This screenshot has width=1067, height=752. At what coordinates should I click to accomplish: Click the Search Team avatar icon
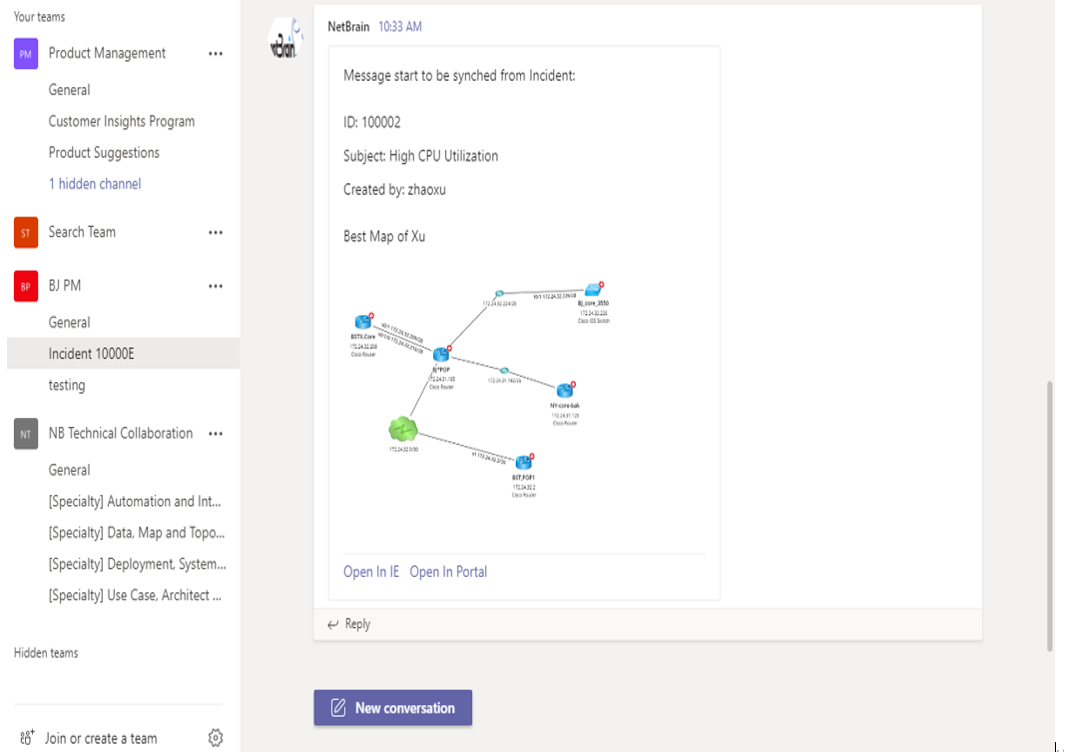click(x=26, y=233)
